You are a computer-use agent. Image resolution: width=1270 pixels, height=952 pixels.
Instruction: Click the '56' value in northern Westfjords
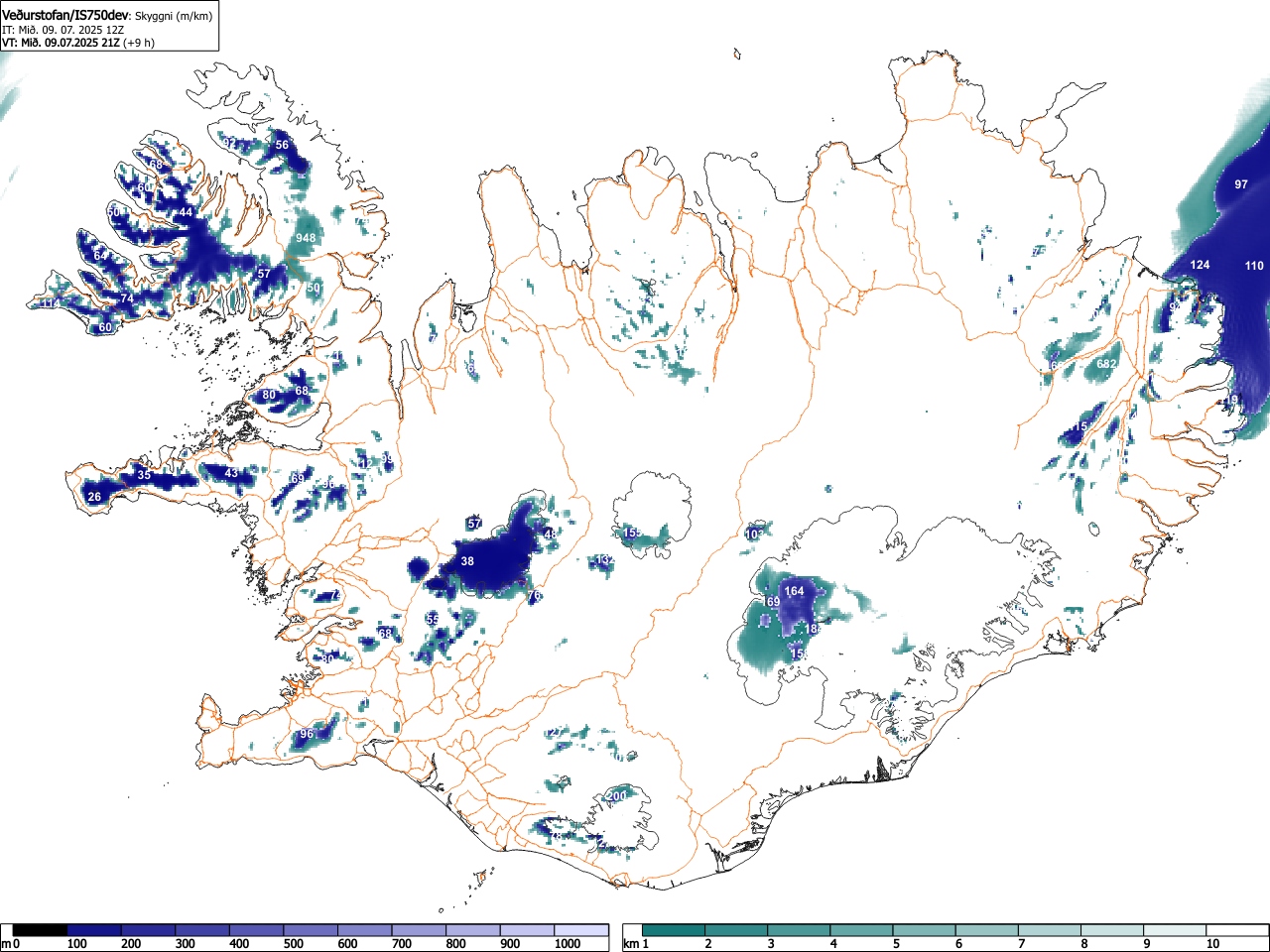pos(282,145)
